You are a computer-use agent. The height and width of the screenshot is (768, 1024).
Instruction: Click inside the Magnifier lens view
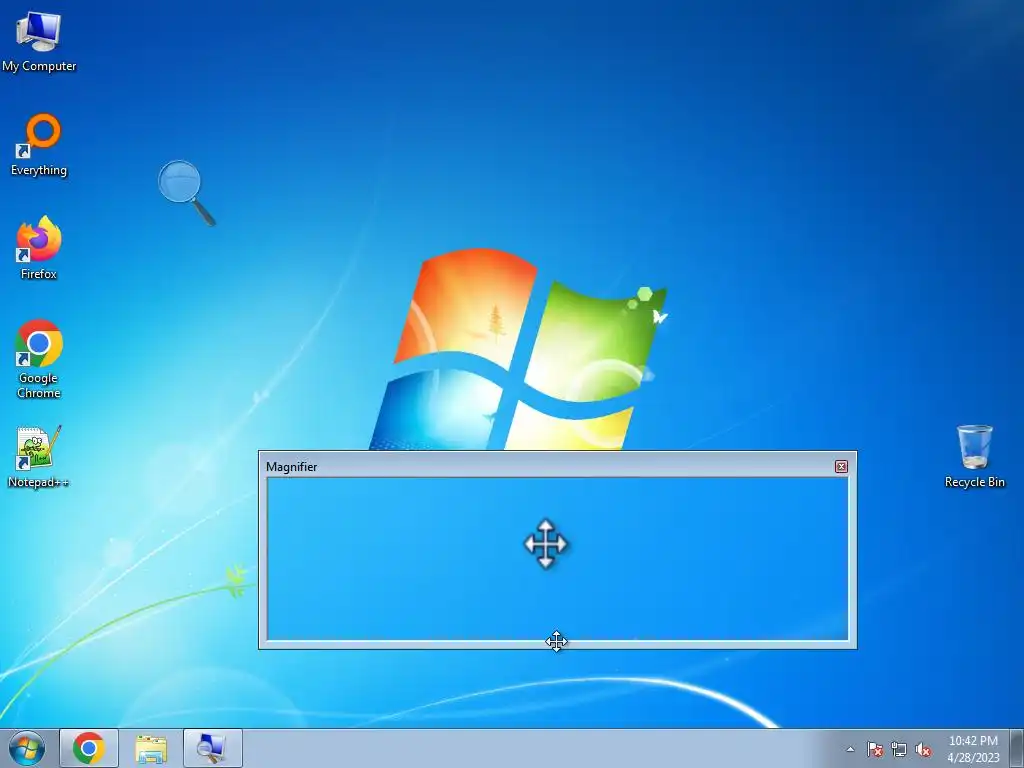coord(558,558)
